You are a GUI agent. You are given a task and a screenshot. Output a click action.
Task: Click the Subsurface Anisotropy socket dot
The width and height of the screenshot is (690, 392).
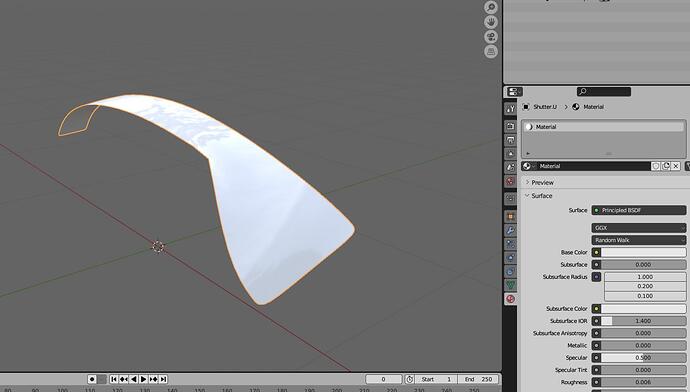[x=596, y=333]
